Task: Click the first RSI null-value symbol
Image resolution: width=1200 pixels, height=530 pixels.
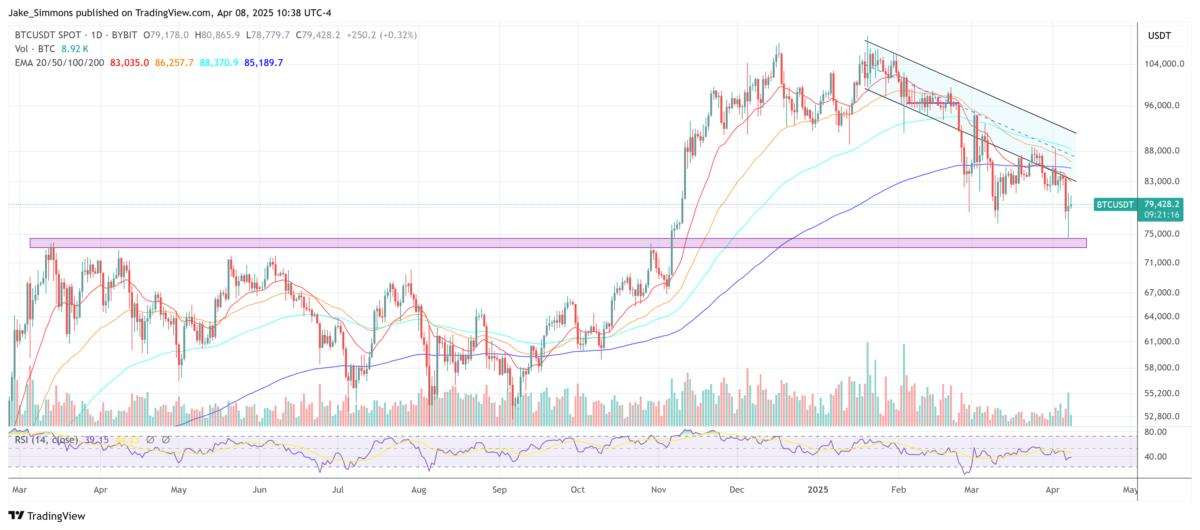Action: pos(151,438)
